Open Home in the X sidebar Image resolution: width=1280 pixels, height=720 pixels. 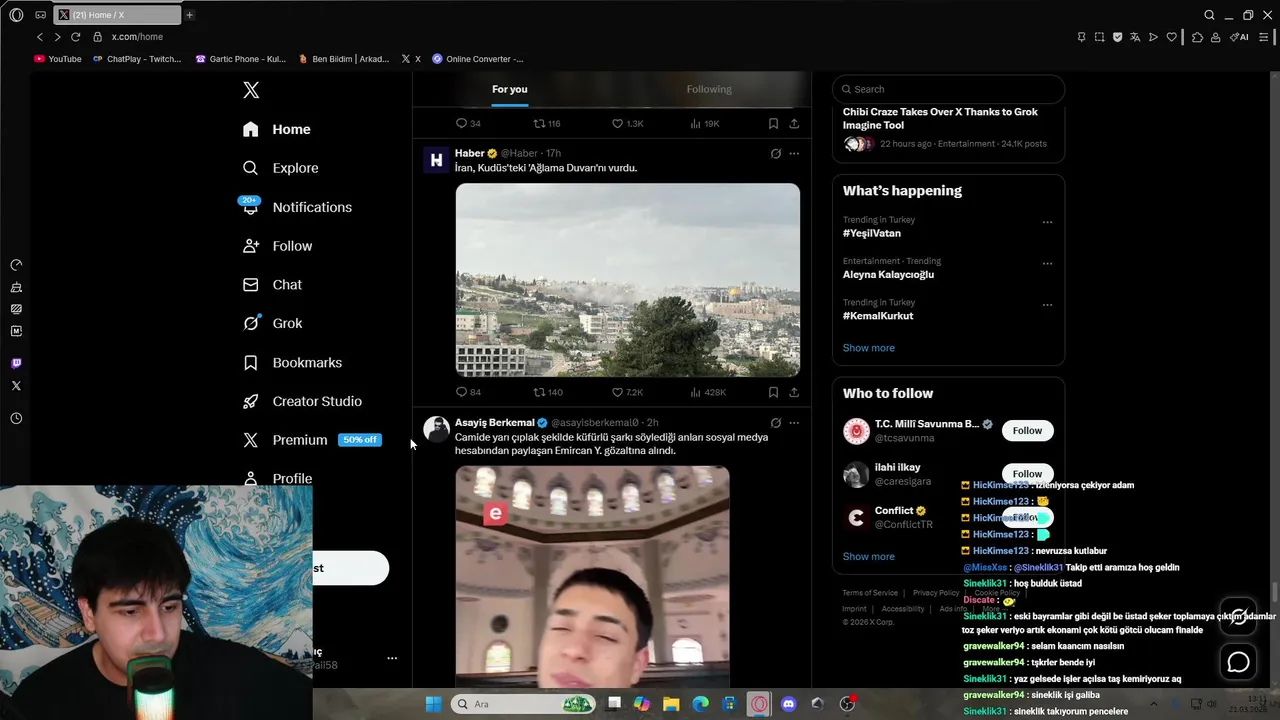pyautogui.click(x=277, y=129)
